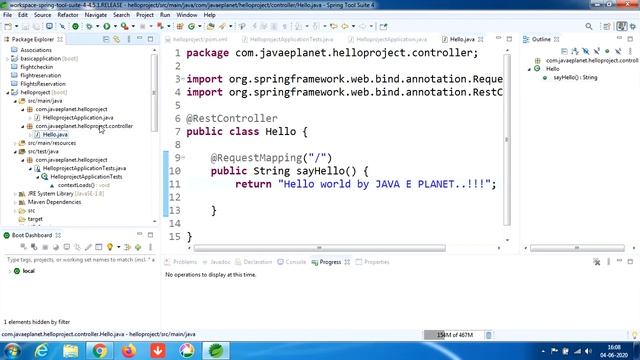Collapse the src/test/java folder

pyautogui.click(x=15, y=152)
